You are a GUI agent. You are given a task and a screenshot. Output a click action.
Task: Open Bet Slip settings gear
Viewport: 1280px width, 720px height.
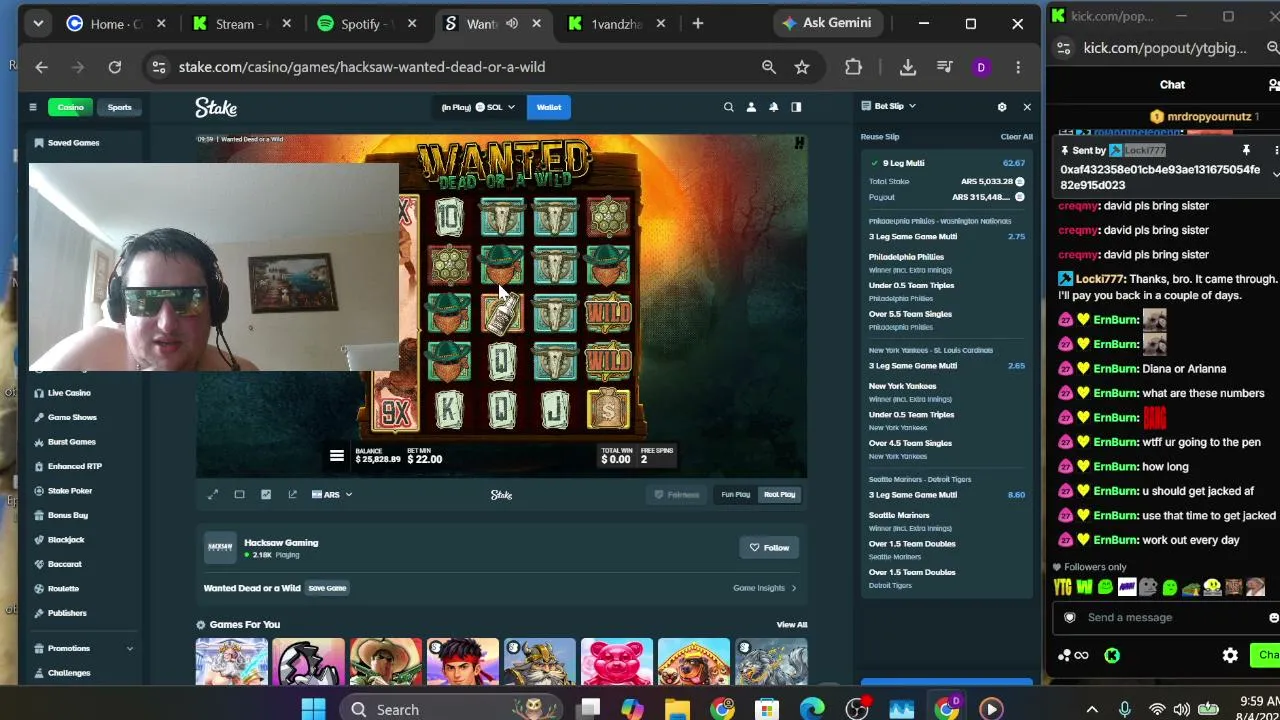1001,107
